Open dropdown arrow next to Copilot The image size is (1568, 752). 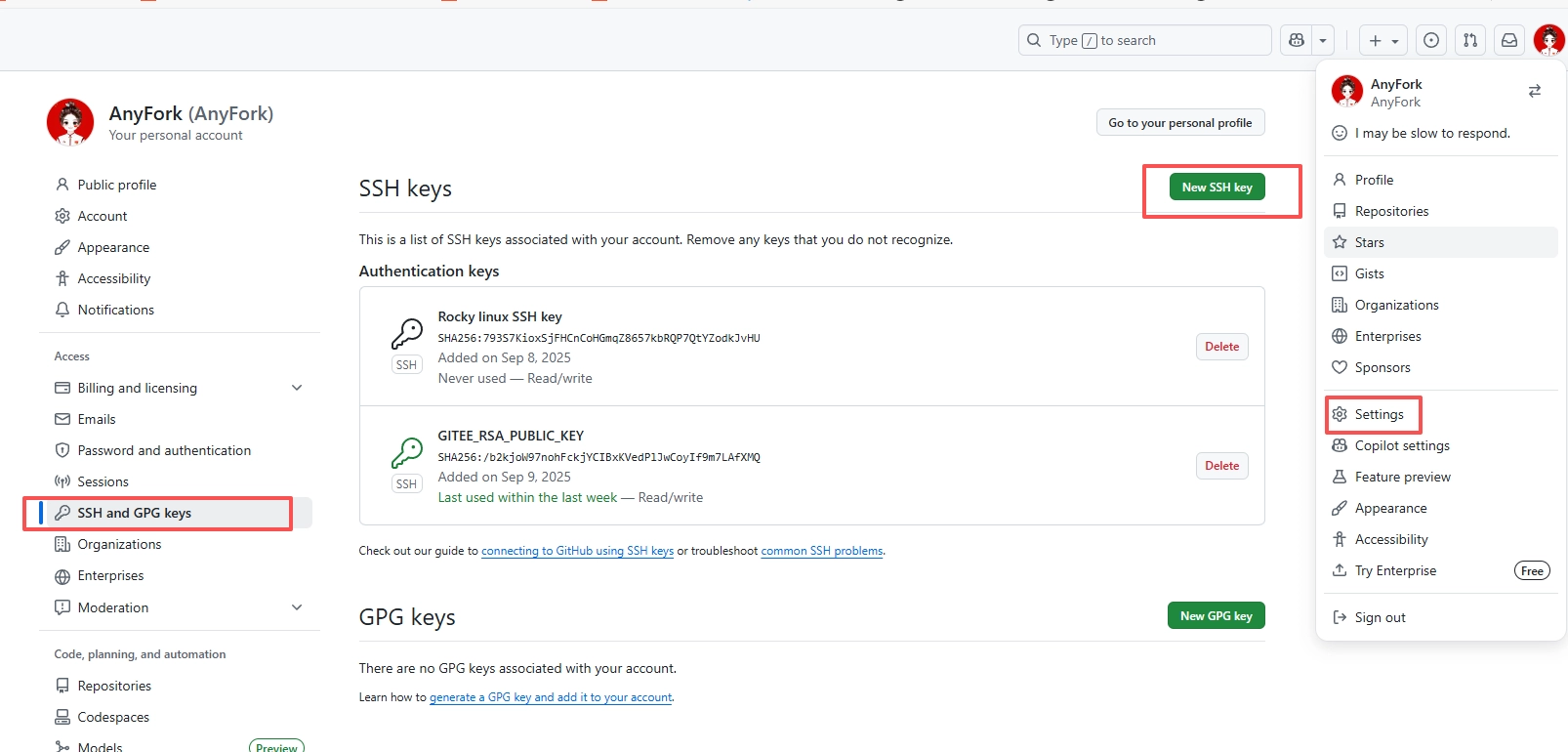point(1323,40)
